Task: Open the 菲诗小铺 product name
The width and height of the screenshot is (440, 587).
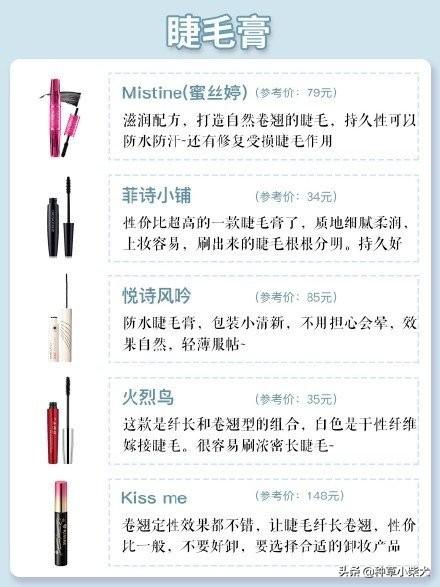Action: tap(157, 196)
